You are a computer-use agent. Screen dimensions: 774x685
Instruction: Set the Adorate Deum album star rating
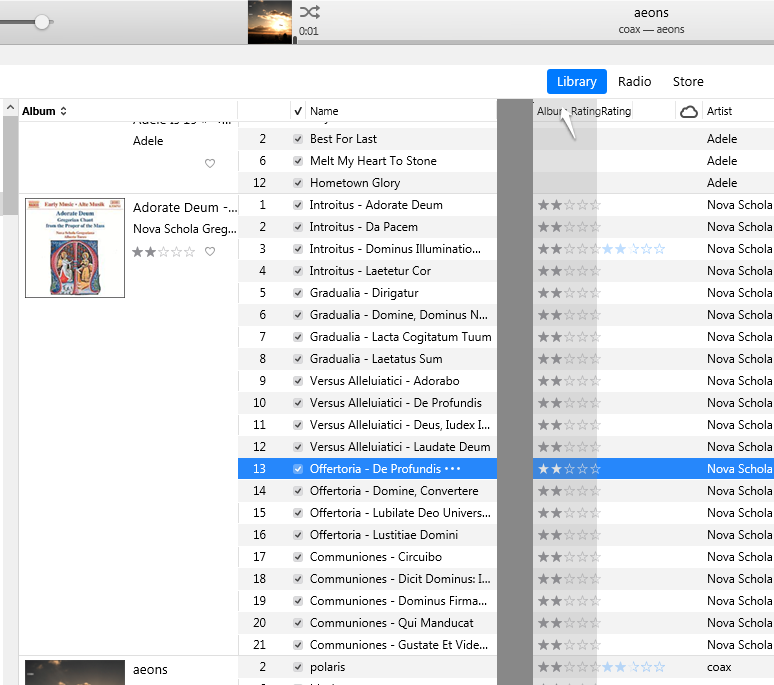[x=163, y=252]
